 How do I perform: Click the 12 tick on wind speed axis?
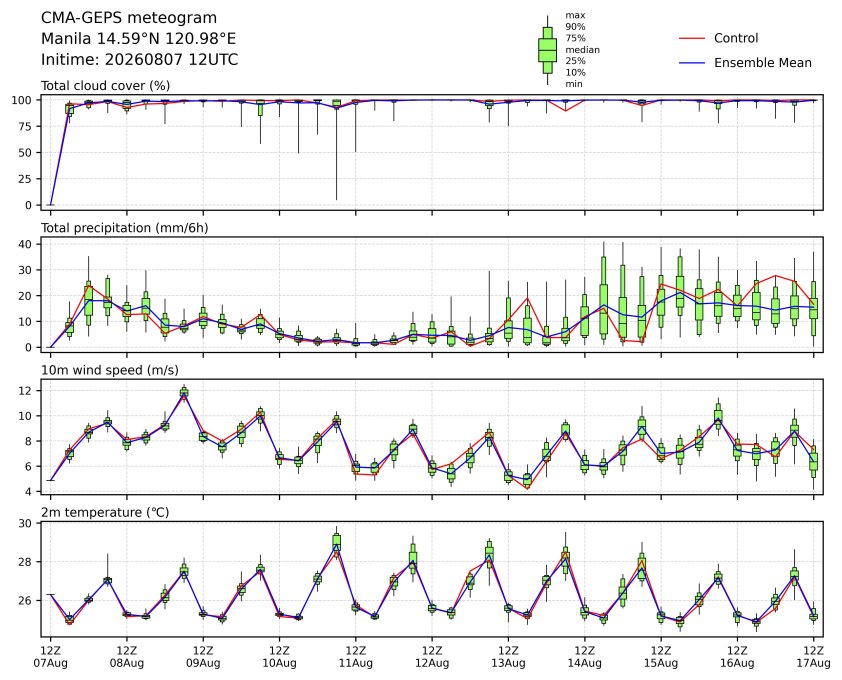coord(26,390)
